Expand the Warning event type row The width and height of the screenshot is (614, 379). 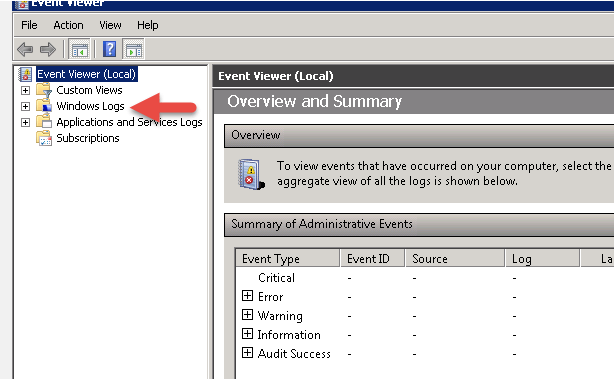(247, 314)
